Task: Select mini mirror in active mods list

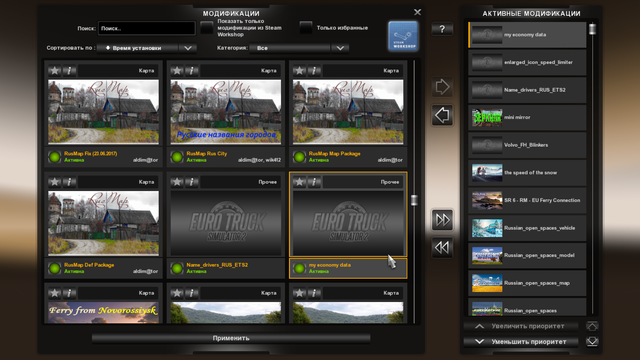Action: (527, 118)
